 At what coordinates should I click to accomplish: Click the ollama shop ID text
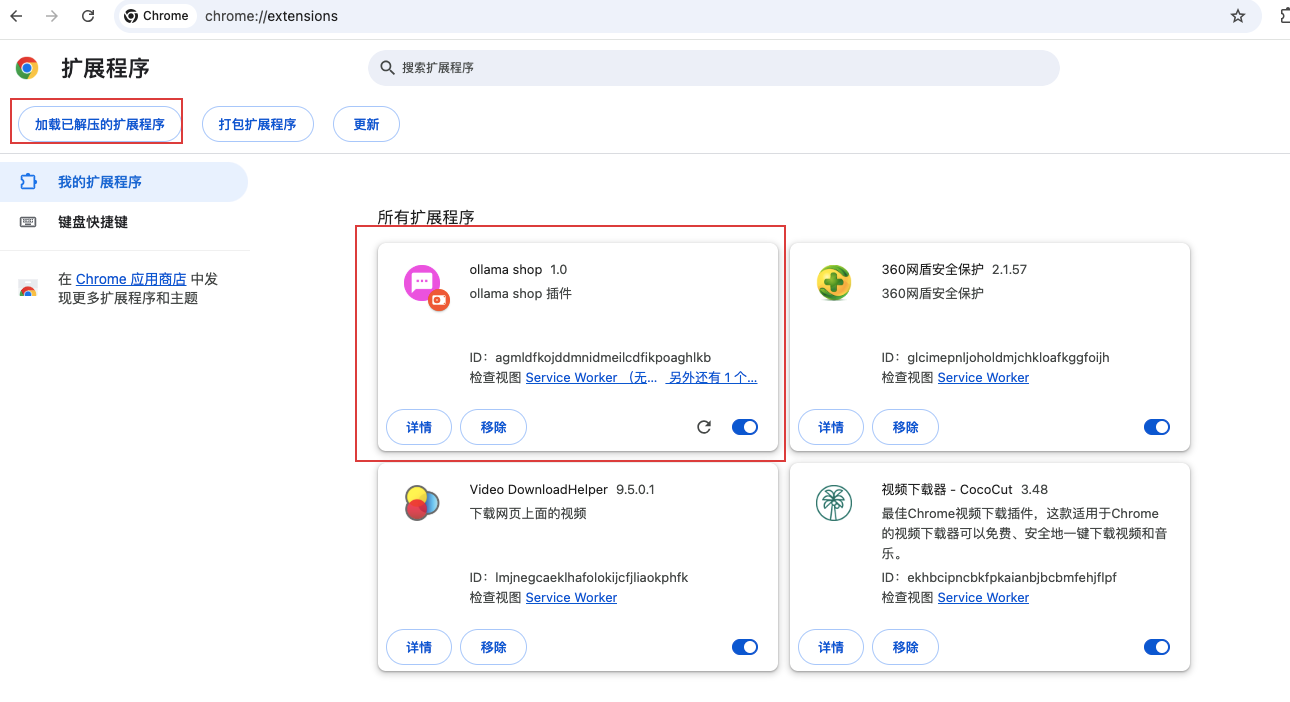click(x=590, y=358)
